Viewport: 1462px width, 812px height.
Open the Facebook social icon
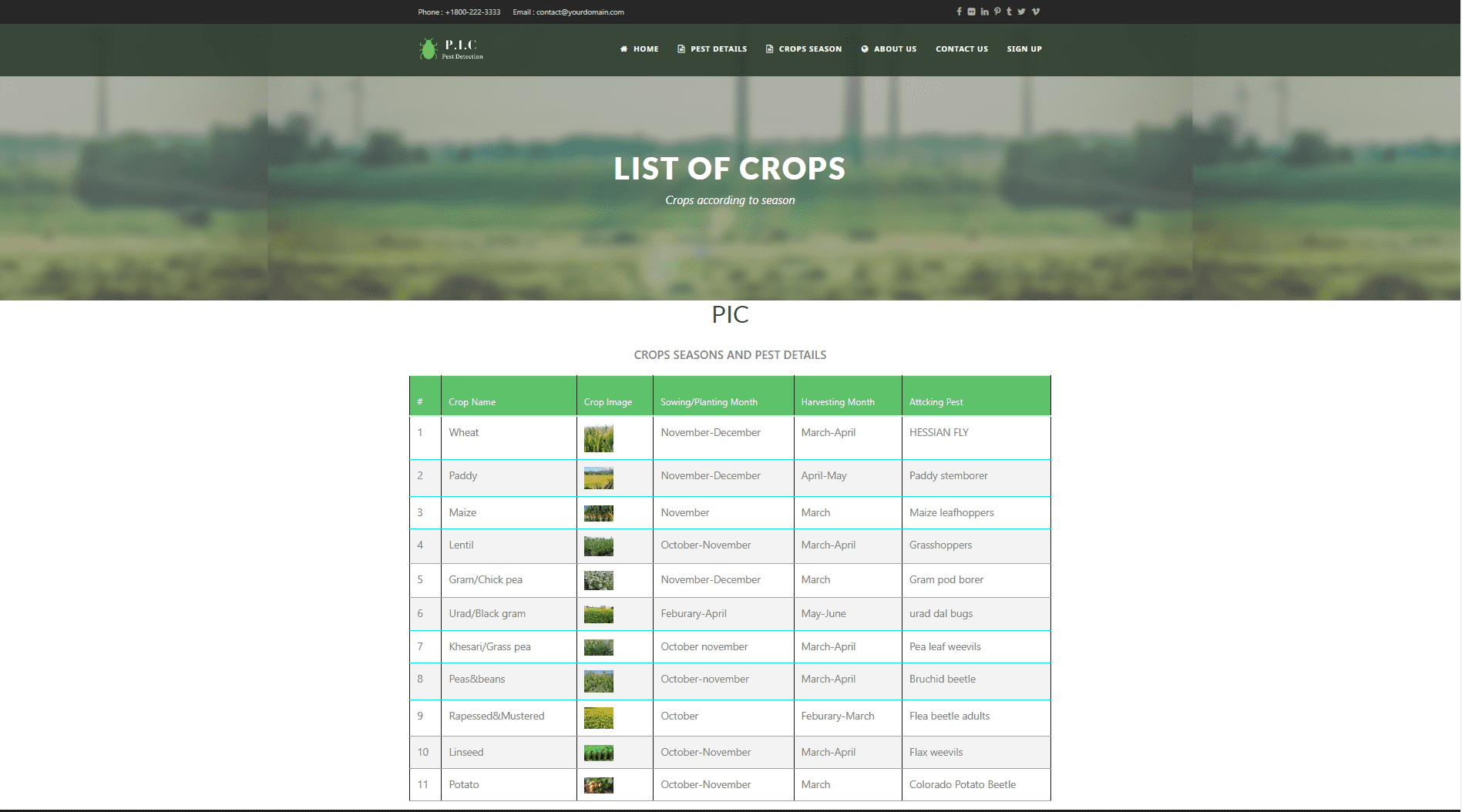[959, 12]
